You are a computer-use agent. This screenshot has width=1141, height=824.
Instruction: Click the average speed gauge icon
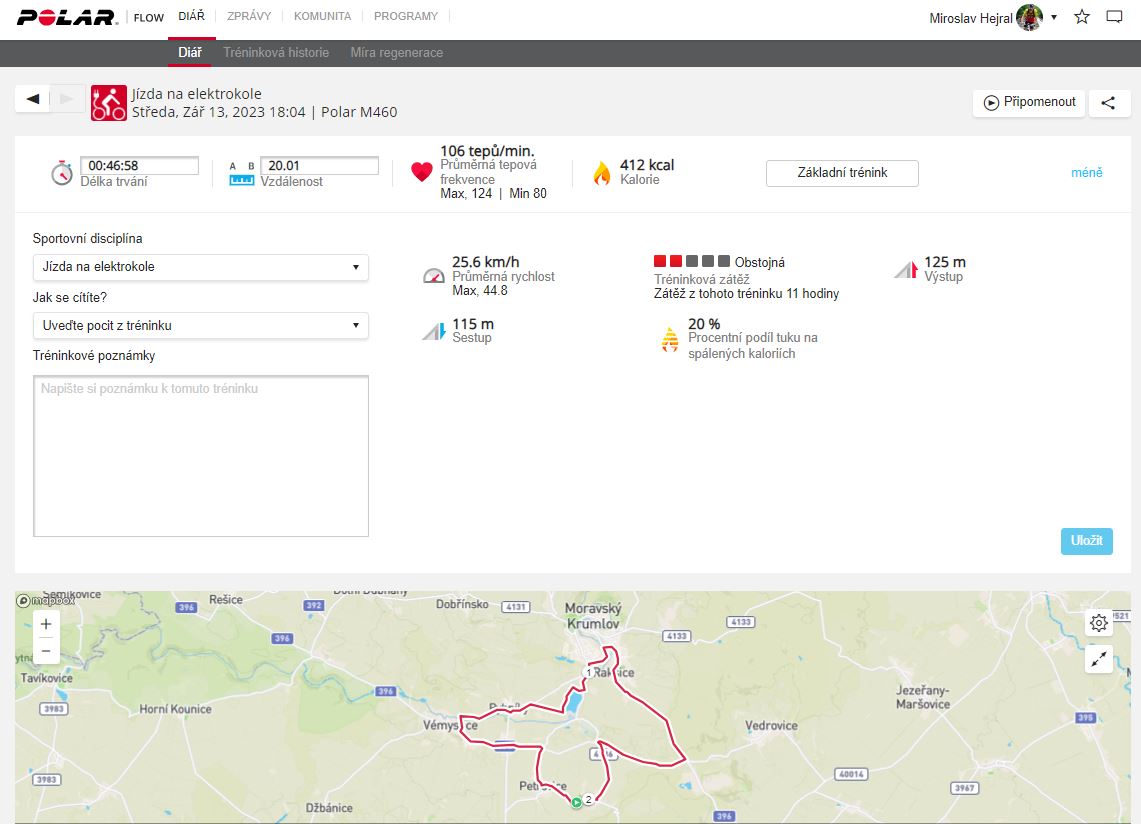pyautogui.click(x=434, y=276)
